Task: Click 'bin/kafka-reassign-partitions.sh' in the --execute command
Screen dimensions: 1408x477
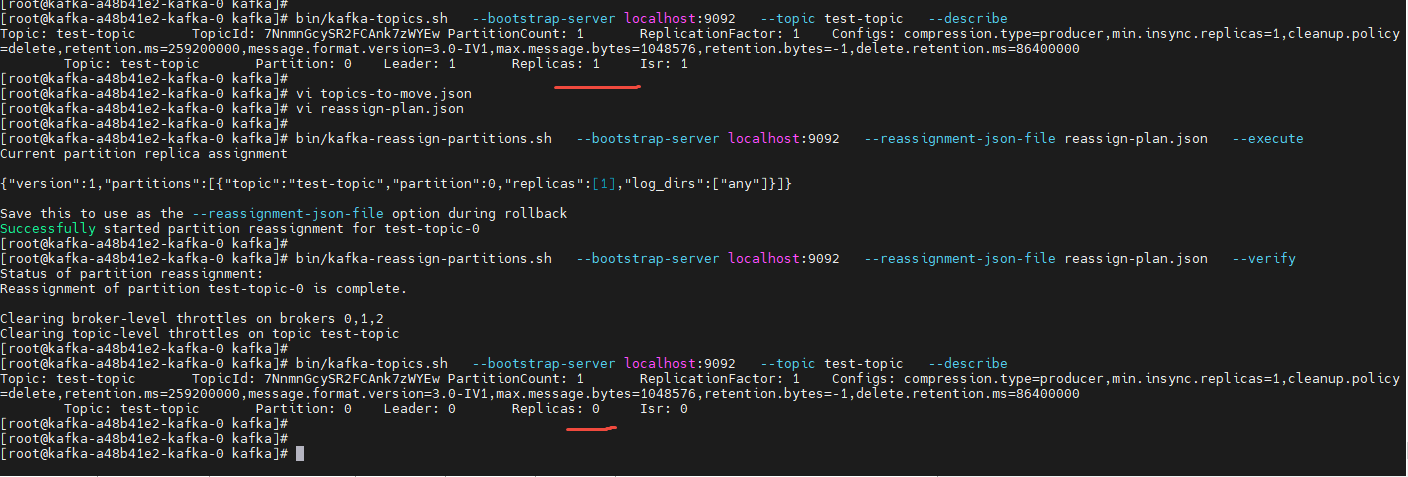Action: [424, 139]
